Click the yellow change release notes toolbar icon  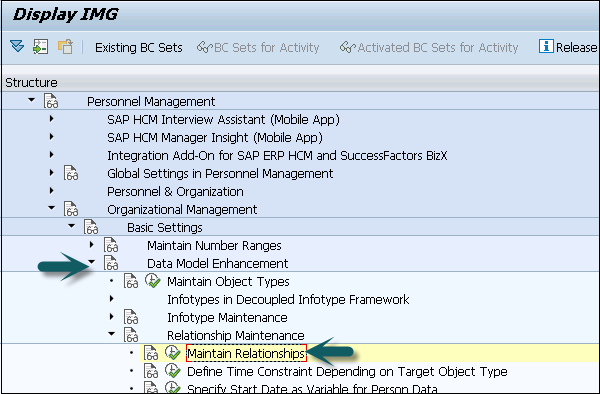pos(65,47)
